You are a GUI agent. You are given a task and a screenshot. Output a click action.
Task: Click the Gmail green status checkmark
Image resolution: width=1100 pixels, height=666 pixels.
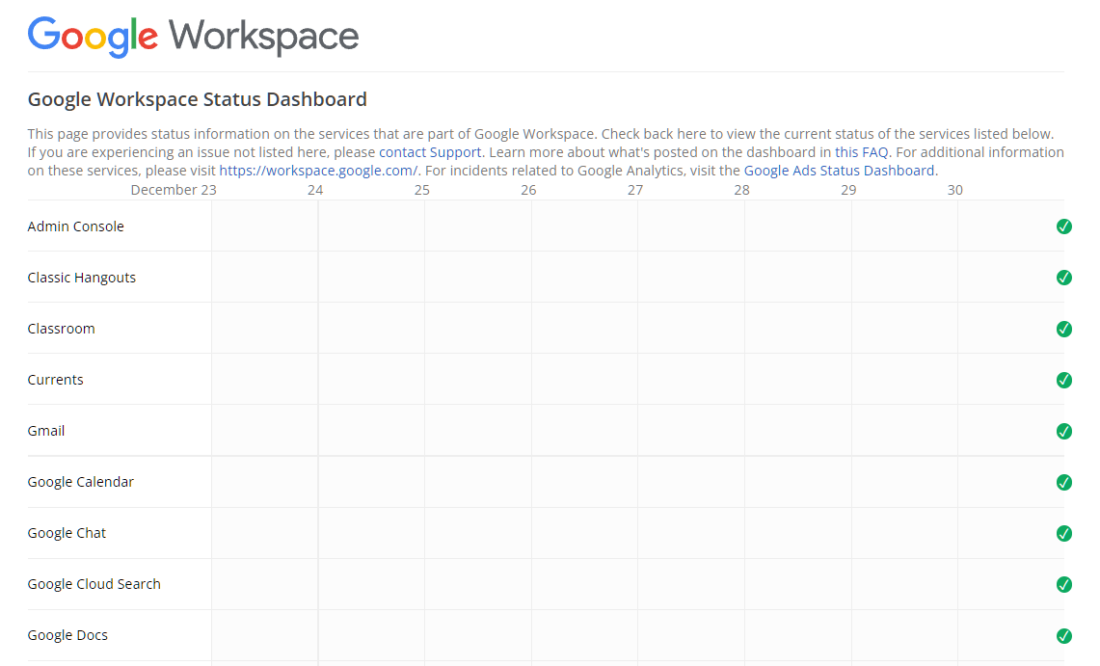[1064, 431]
